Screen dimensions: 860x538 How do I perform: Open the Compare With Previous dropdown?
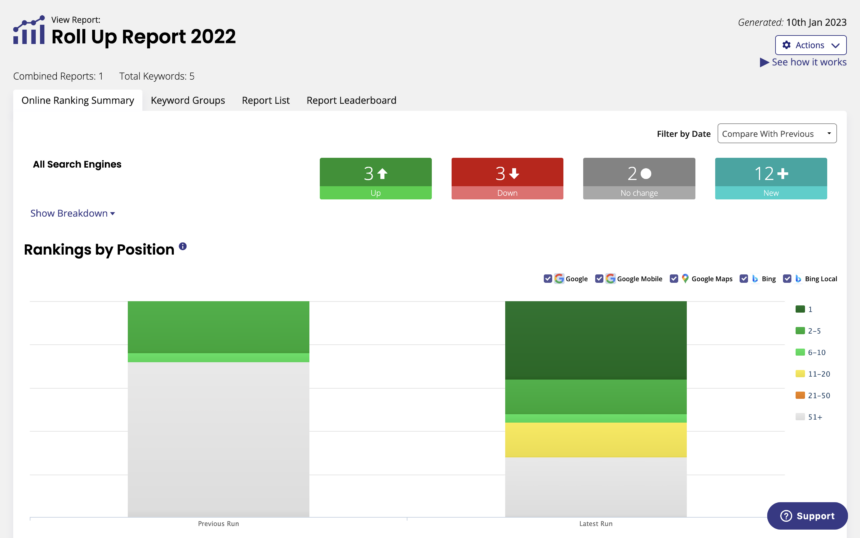click(778, 134)
